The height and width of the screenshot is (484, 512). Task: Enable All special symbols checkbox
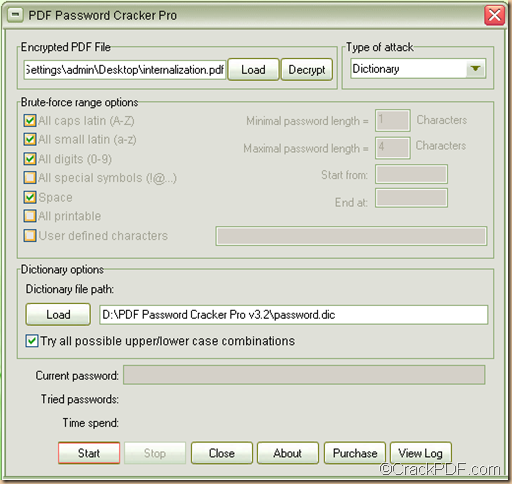[30, 178]
